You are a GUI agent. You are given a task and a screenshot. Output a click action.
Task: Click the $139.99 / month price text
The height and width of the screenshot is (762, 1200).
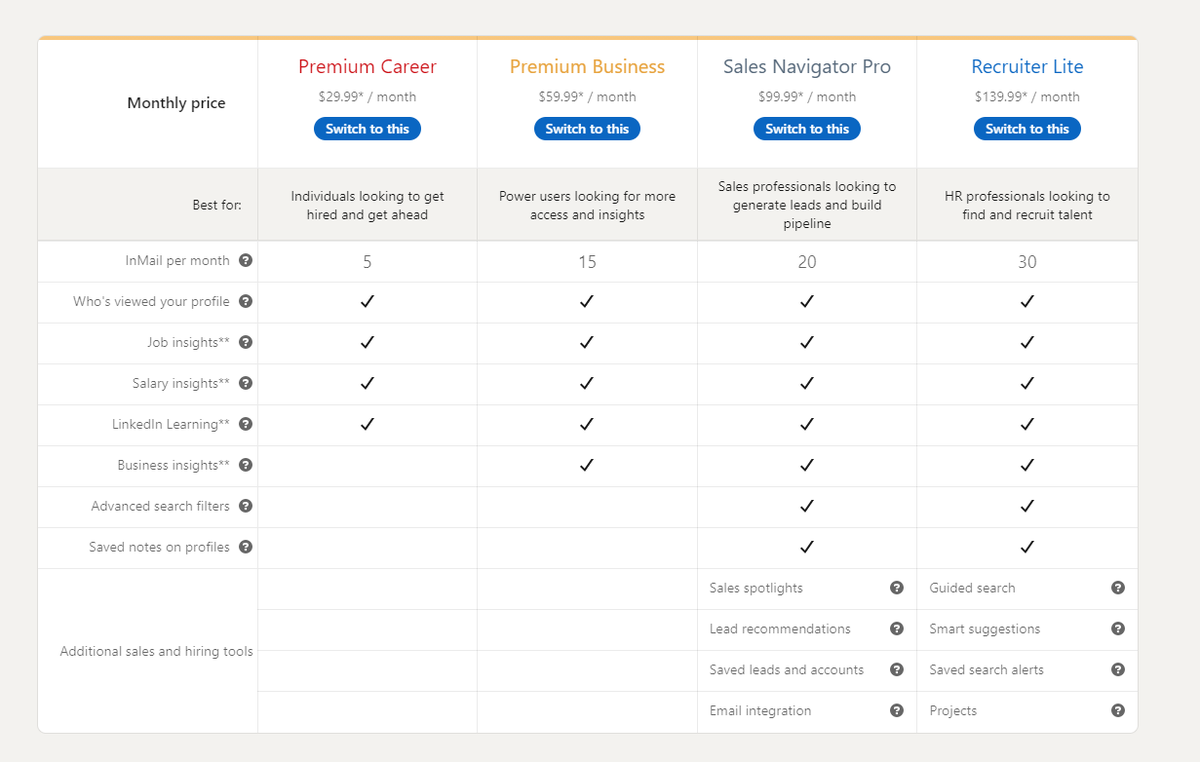(1027, 97)
